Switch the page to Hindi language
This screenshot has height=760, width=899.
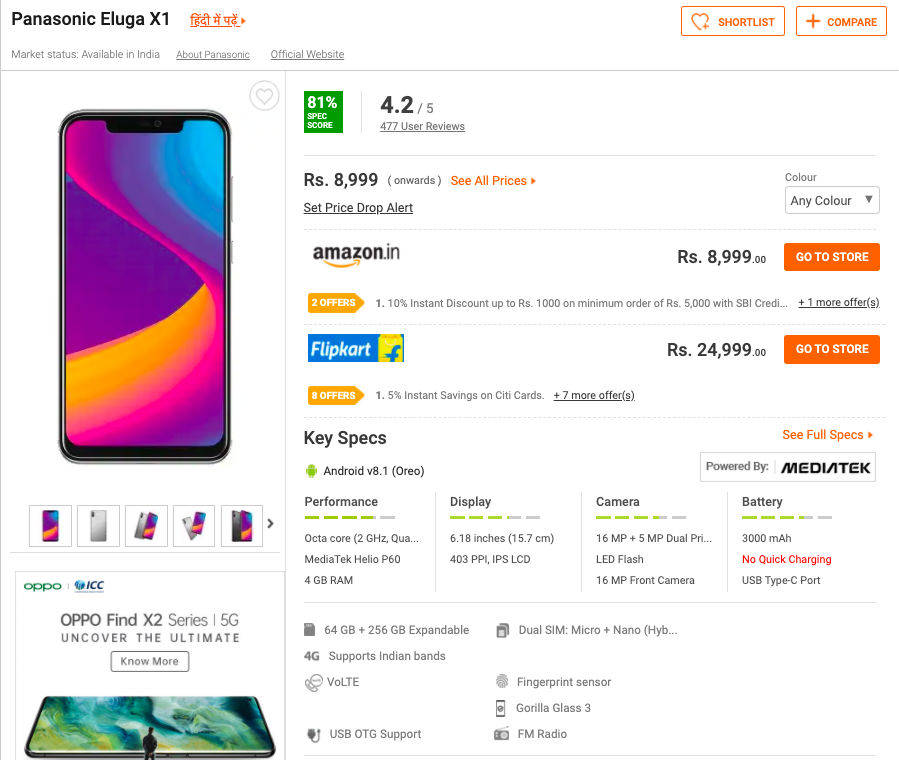pyautogui.click(x=217, y=20)
